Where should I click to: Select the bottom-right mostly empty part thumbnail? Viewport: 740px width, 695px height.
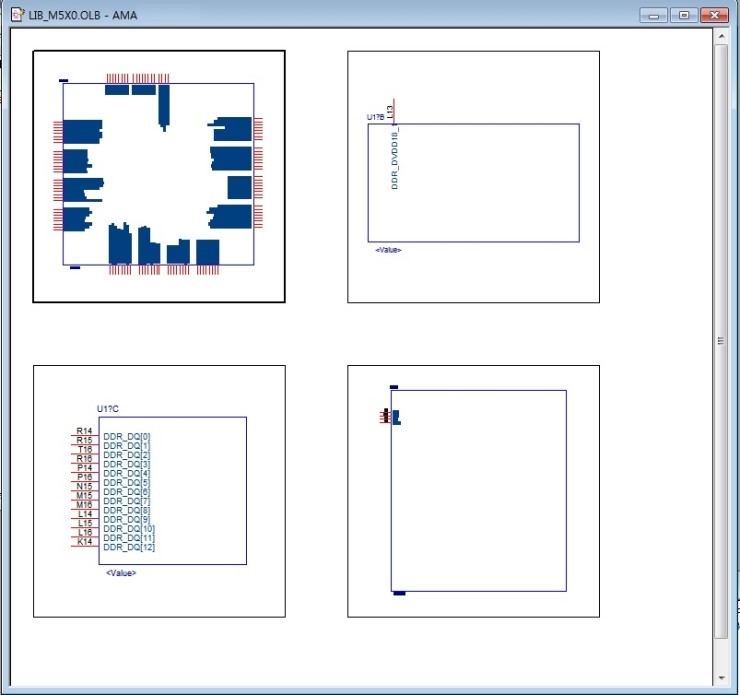(x=473, y=491)
